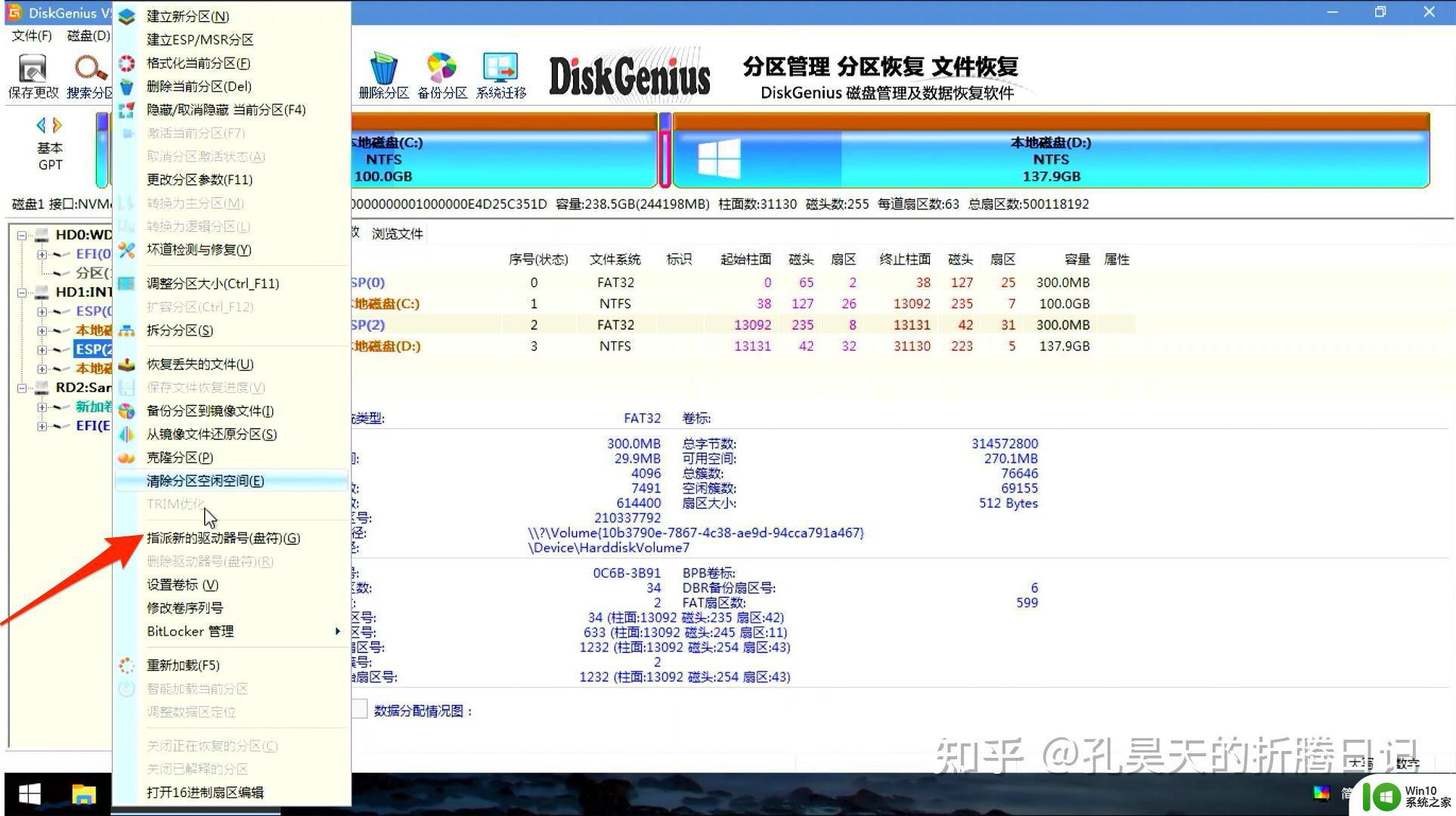1456x816 pixels.
Task: Select the ESP(2 item in disk tree
Action: point(93,350)
